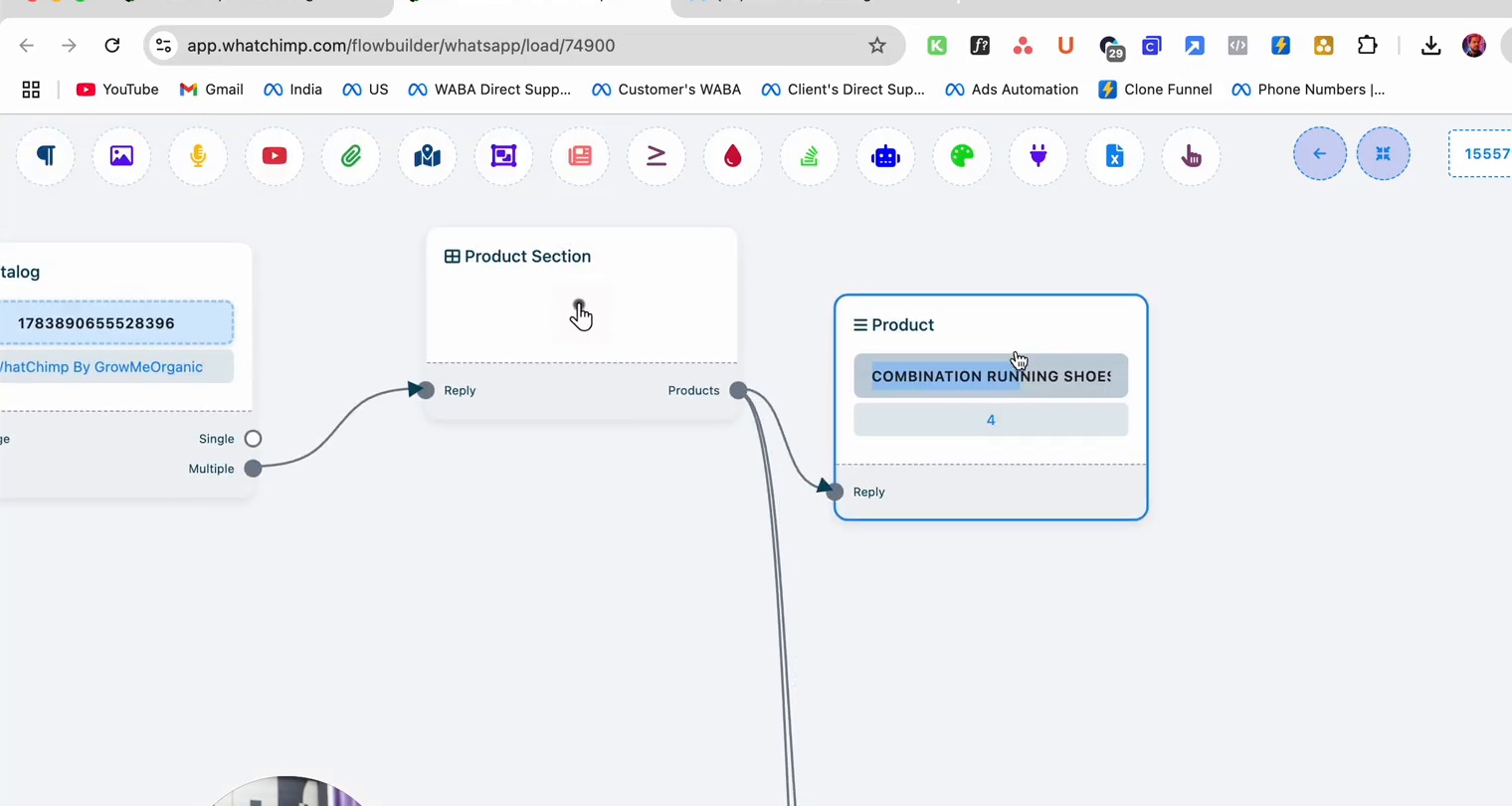Click the back arrow canvas button
The width and height of the screenshot is (1512, 806).
click(x=1320, y=153)
